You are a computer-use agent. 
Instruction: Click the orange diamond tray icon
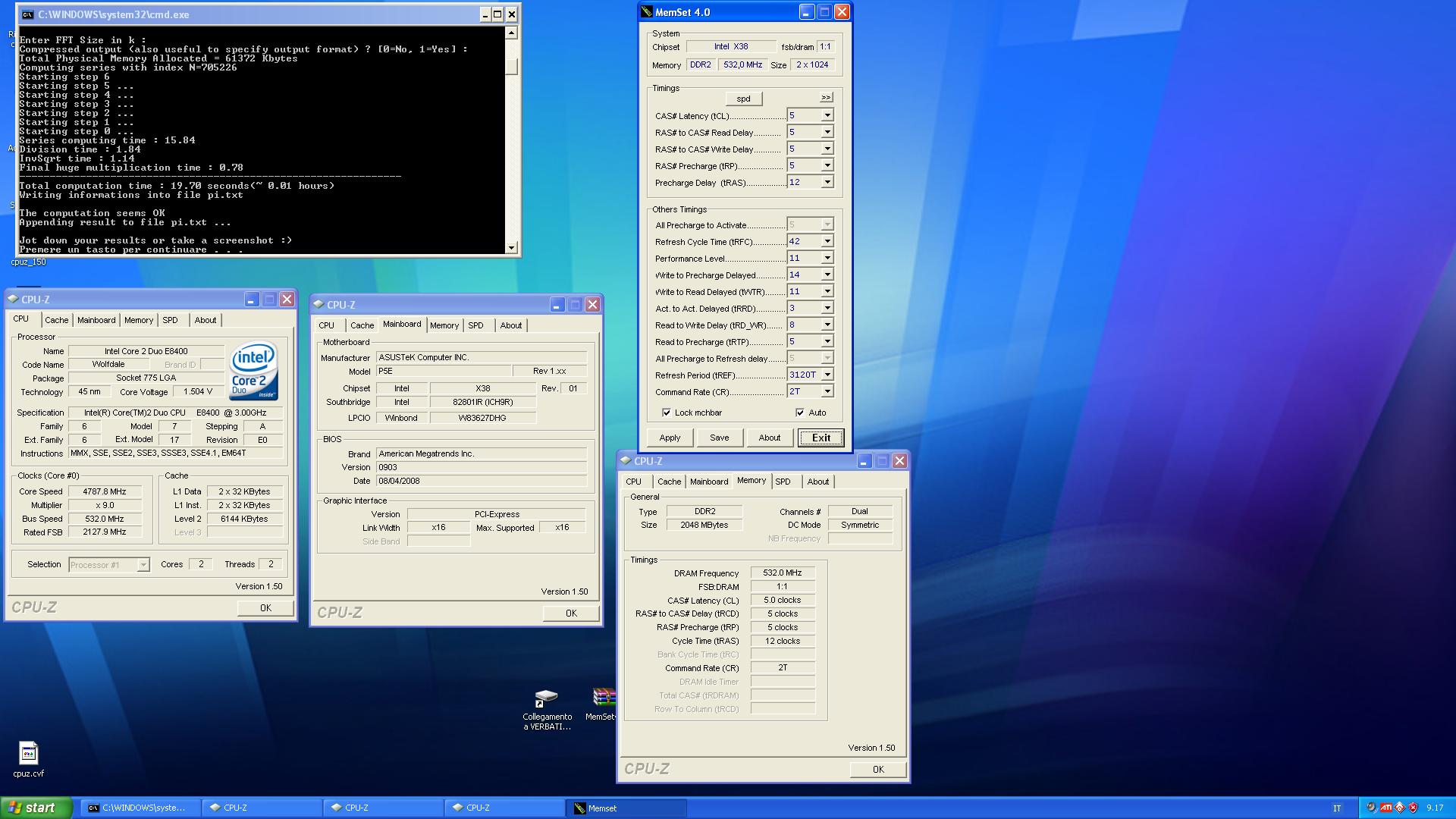(x=1400, y=808)
